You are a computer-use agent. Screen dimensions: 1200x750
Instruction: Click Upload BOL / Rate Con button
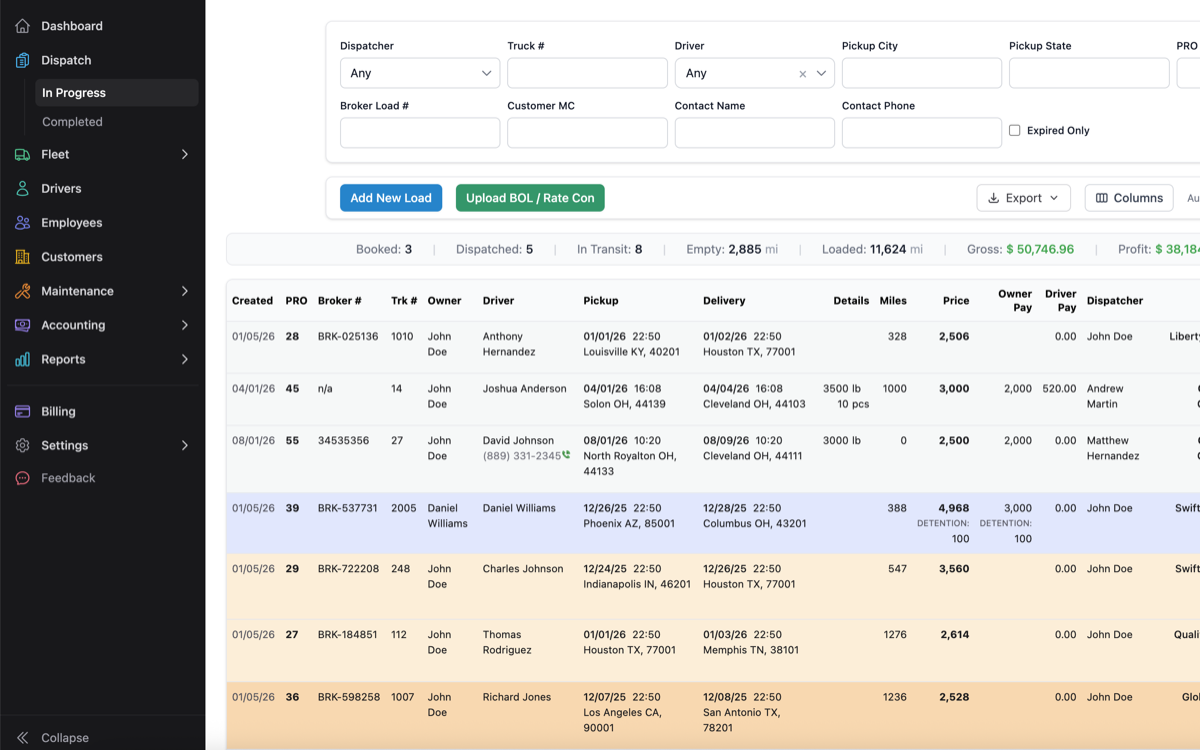pyautogui.click(x=530, y=198)
